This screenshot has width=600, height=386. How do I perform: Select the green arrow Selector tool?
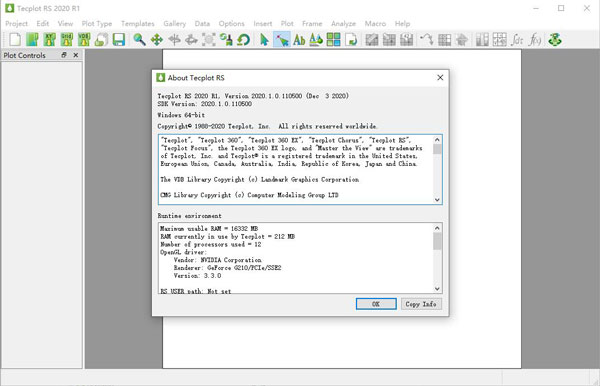(264, 39)
